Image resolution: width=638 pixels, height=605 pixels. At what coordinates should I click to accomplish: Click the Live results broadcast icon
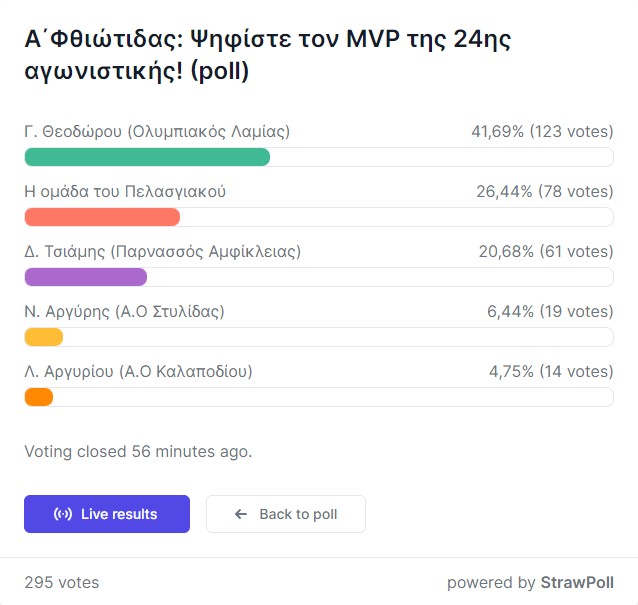63,514
